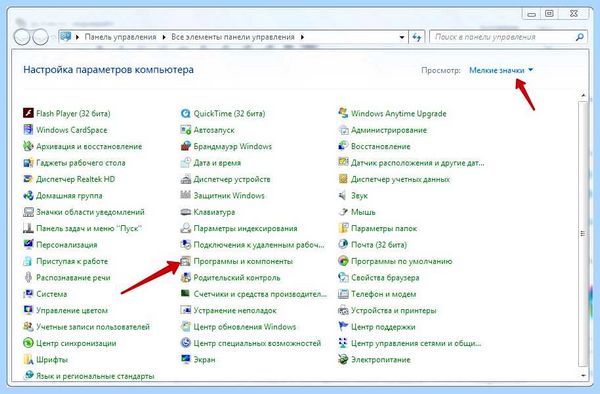
Task: Click the Шрифты folder icon
Action: tap(28, 360)
